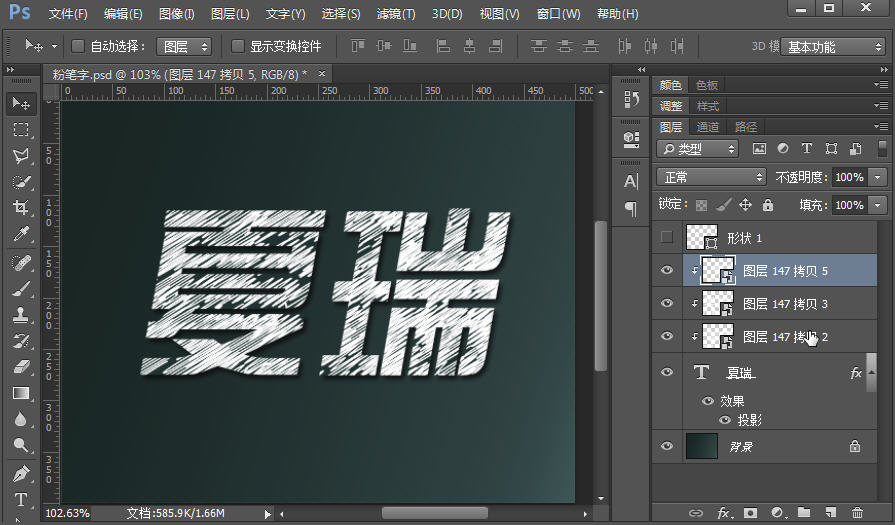Filter layers by shape layer type
This screenshot has height=525, width=895.
(x=831, y=149)
